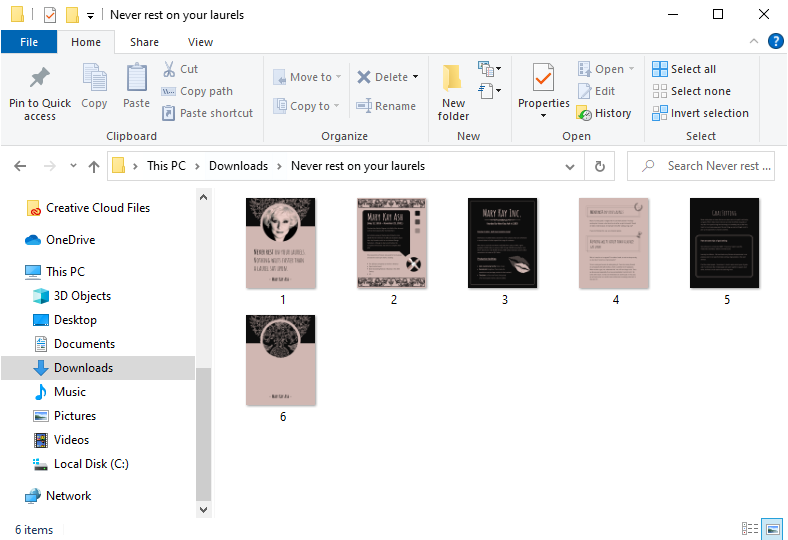The image size is (788, 540).
Task: Open Music folder in sidebar
Action: click(x=60, y=392)
